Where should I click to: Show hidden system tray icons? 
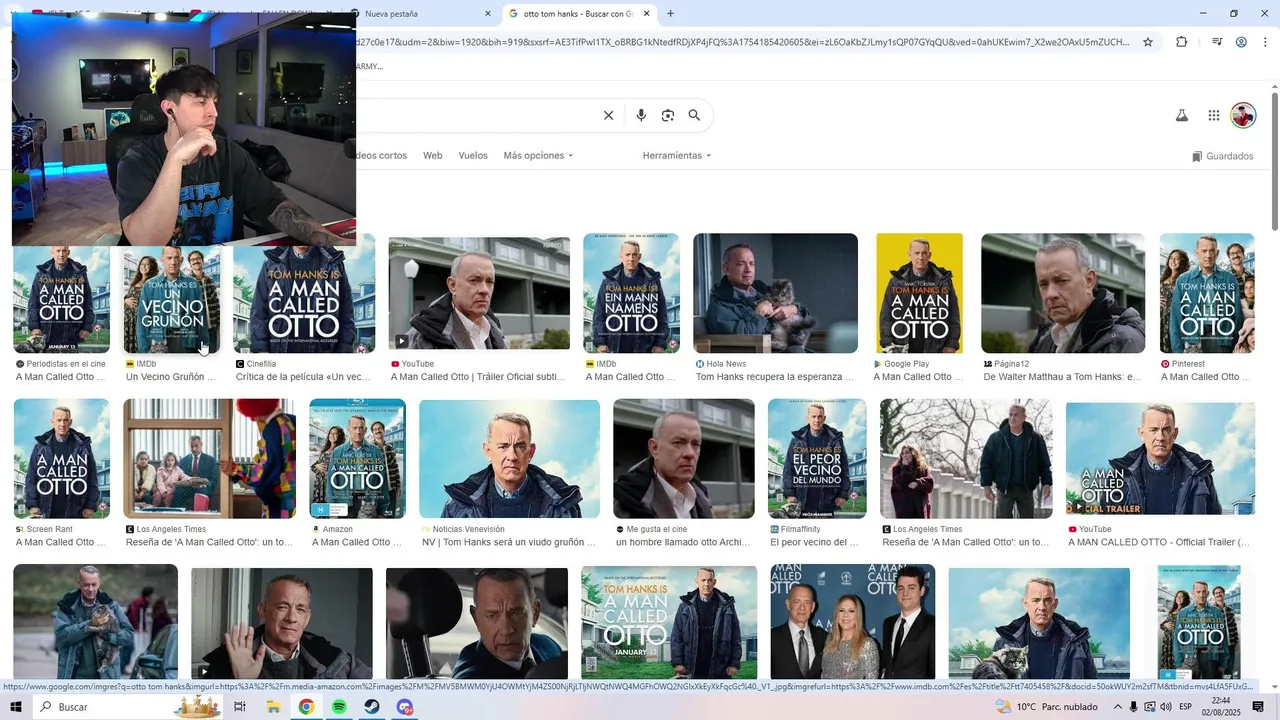click(x=1117, y=707)
